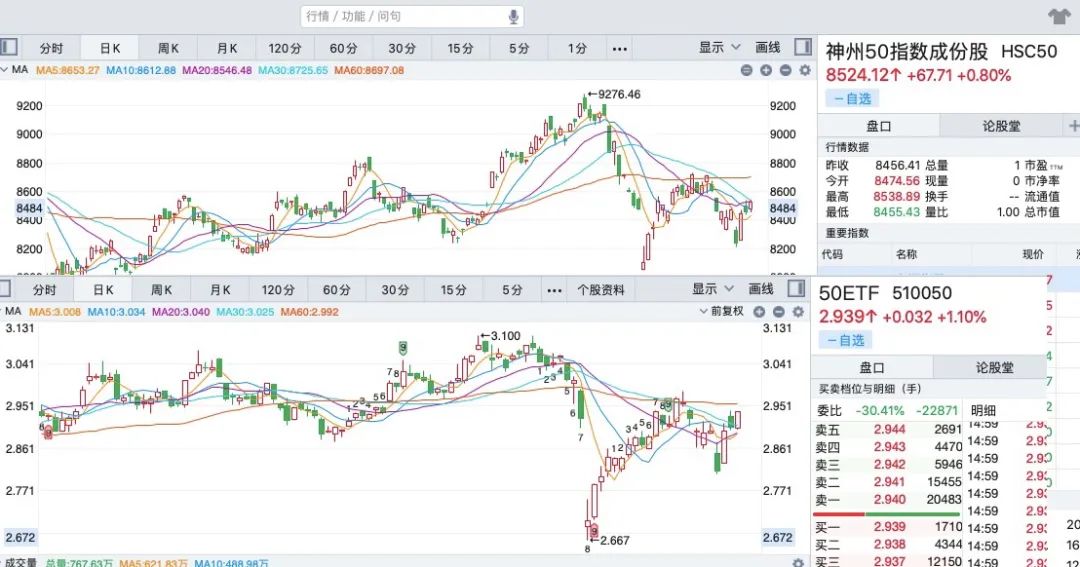Open 个股资料 in bottom chart

pyautogui.click(x=601, y=290)
